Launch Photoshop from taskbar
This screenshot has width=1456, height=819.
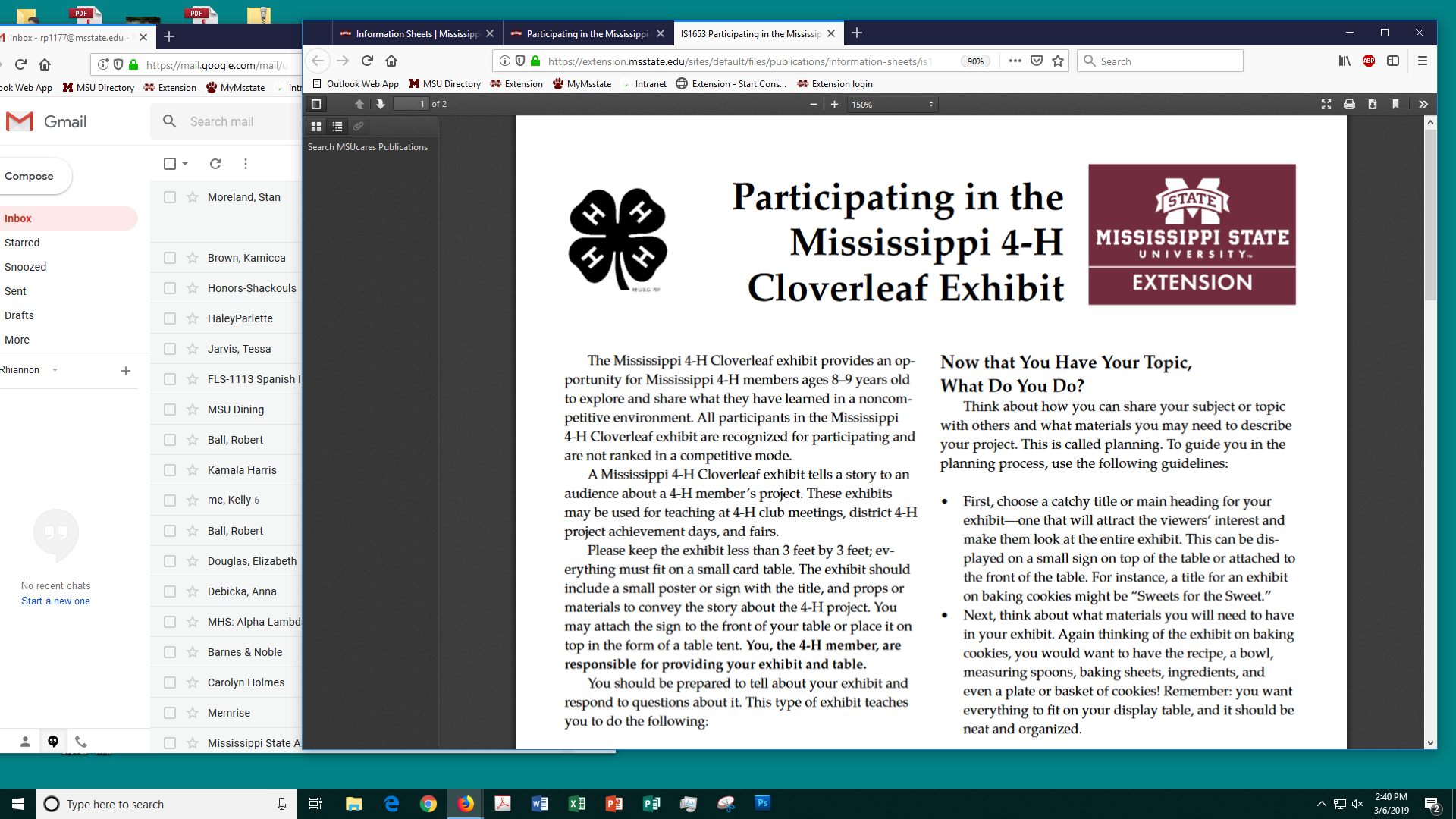pyautogui.click(x=763, y=804)
